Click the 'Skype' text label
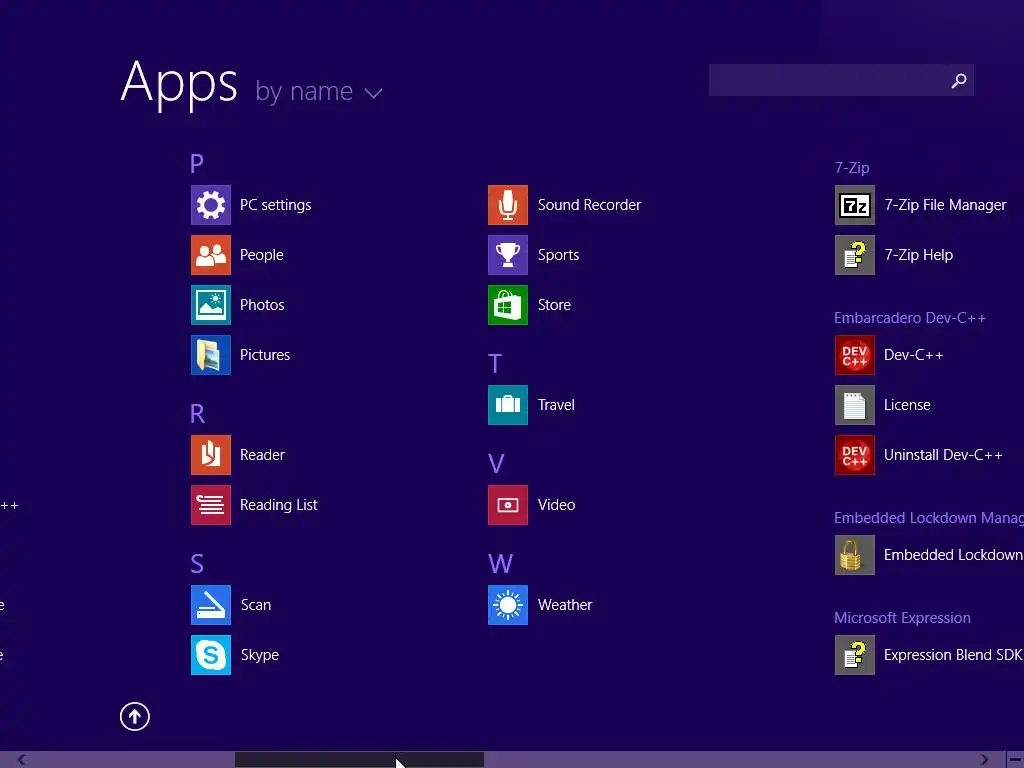The width and height of the screenshot is (1024, 768). click(259, 655)
